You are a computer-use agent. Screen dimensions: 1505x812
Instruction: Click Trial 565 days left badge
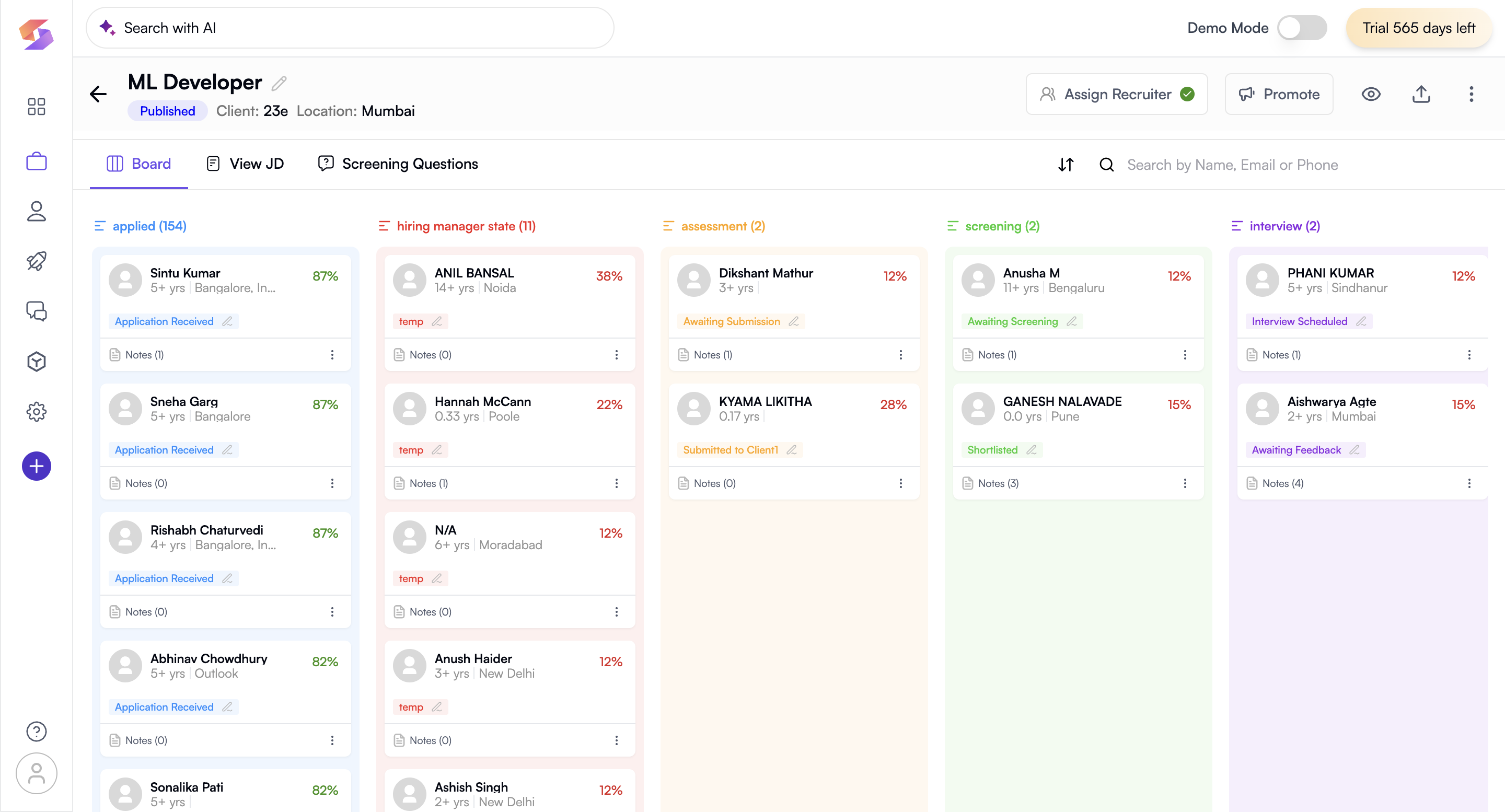1419,28
